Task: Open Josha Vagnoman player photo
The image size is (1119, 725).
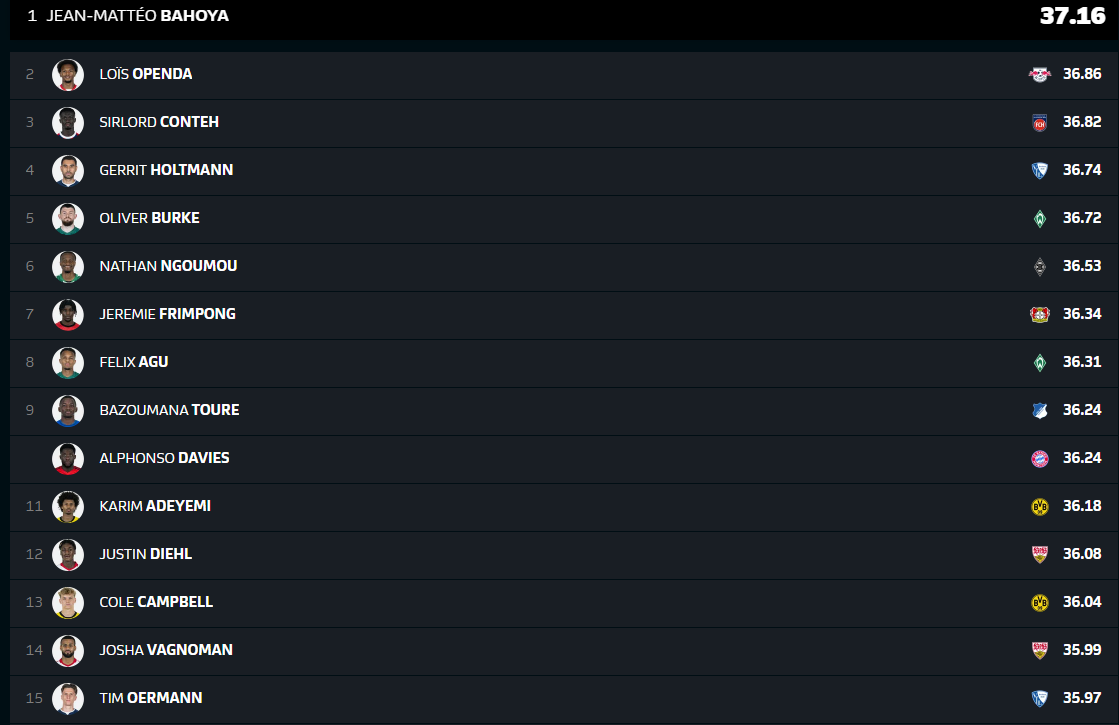Action: 68,651
